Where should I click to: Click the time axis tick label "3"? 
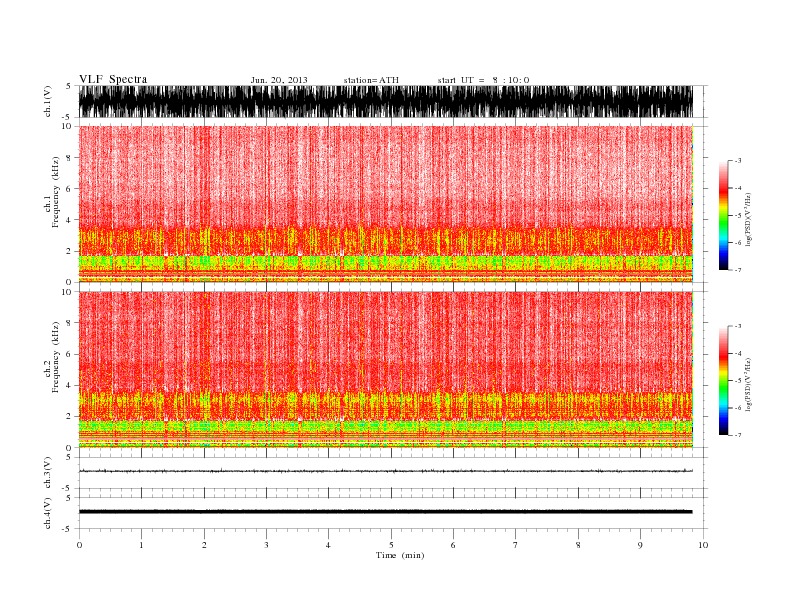[266, 545]
